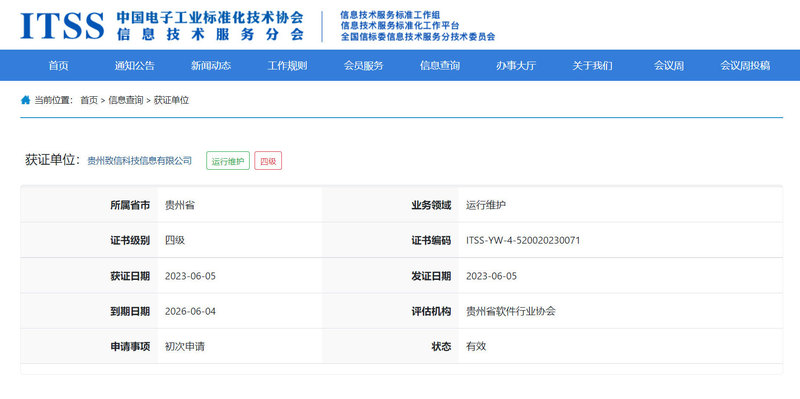Select 初次申请 application value
The width and height of the screenshot is (800, 399).
tap(185, 346)
